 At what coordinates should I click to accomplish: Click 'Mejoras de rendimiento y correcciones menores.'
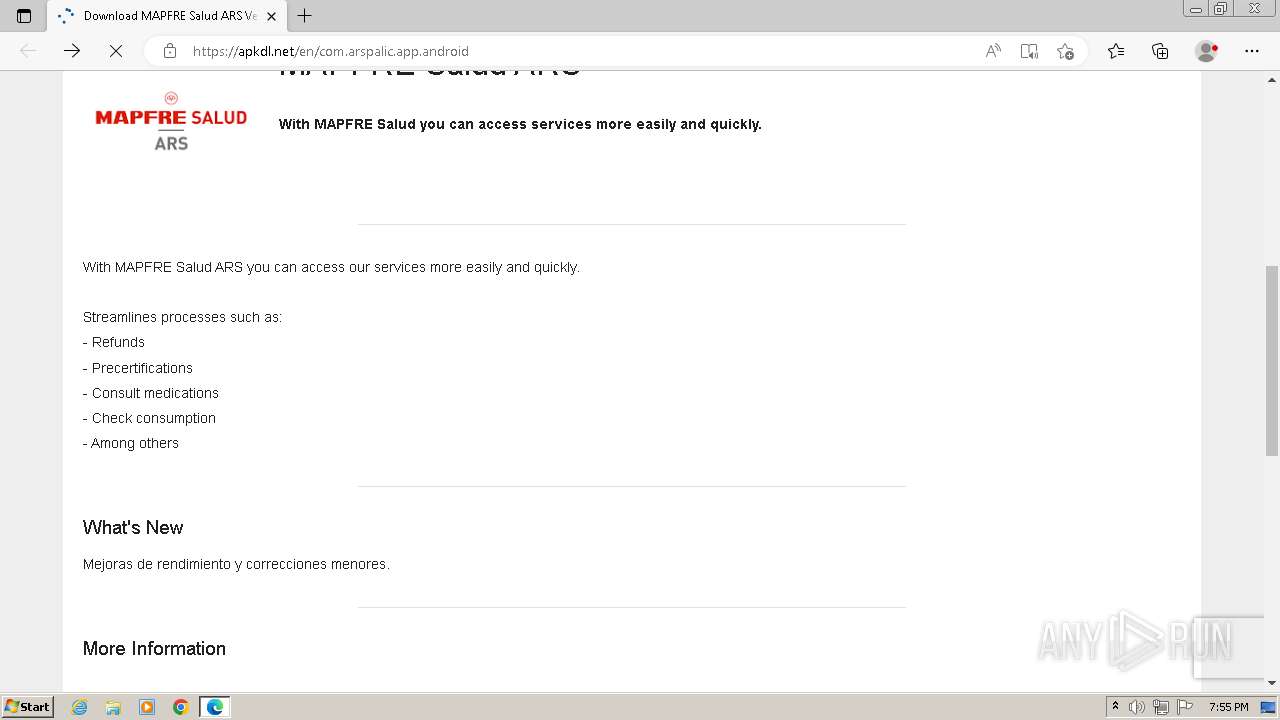[236, 564]
